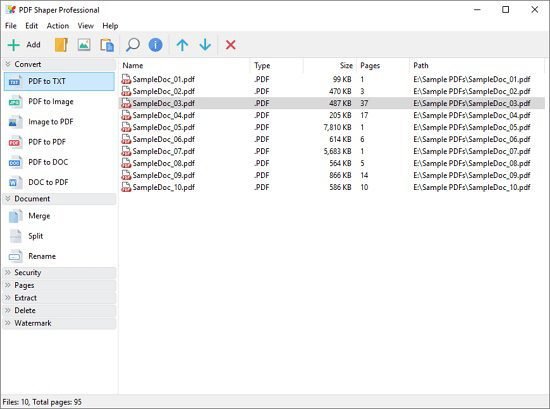Open the File menu
This screenshot has height=409, width=550.
pyautogui.click(x=11, y=26)
